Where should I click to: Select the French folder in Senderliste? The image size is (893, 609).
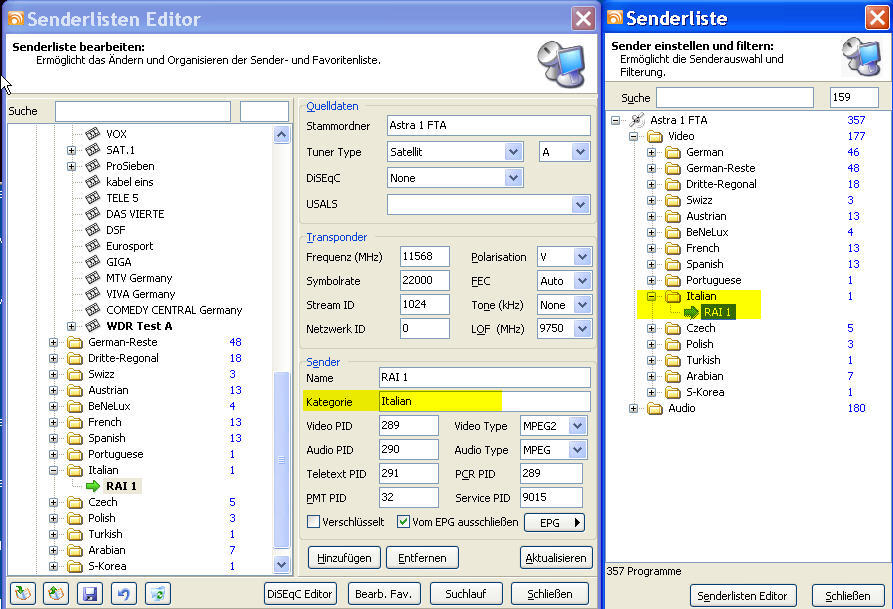click(x=702, y=248)
